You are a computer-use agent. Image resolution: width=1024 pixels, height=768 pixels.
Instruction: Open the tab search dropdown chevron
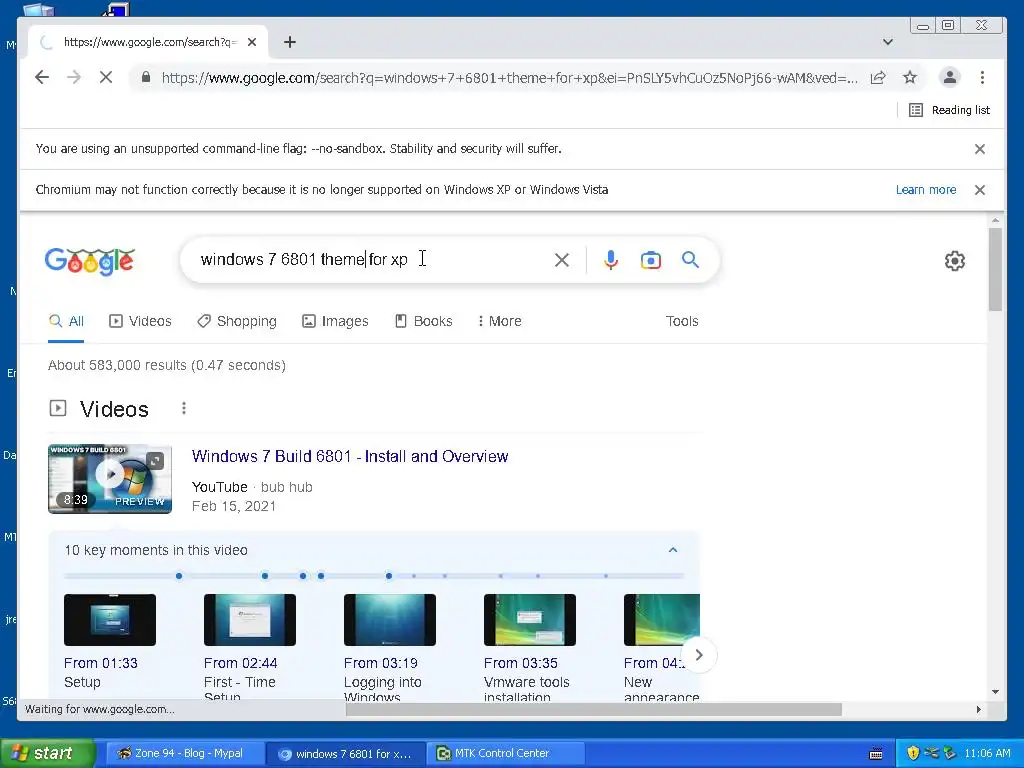888,42
